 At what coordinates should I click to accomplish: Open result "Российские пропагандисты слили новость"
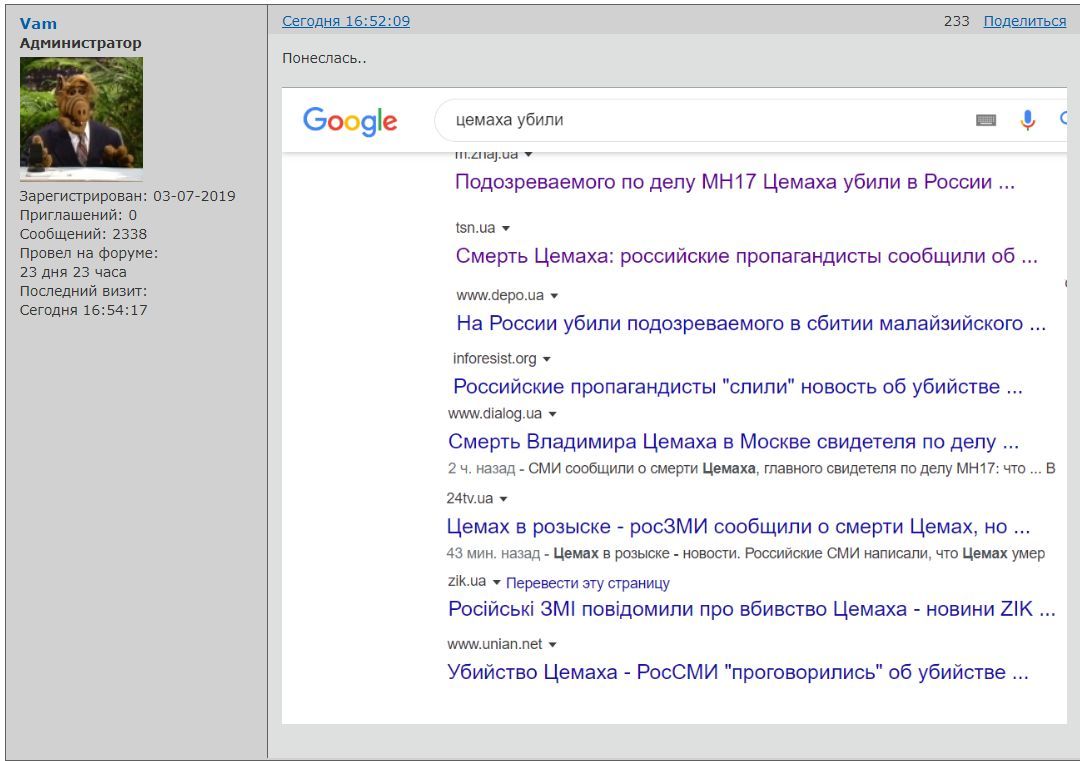(x=738, y=386)
